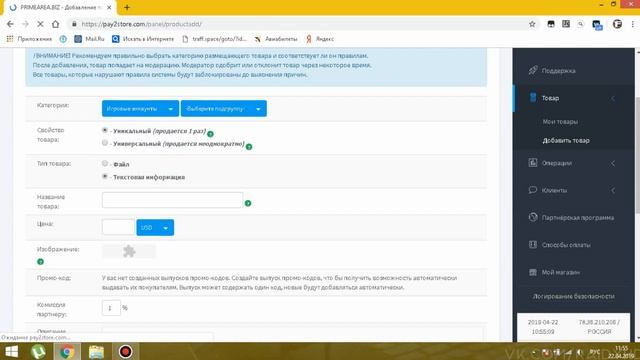This screenshot has width=640, height=360.
Task: Click the Операции chart icon
Action: pyautogui.click(x=533, y=162)
